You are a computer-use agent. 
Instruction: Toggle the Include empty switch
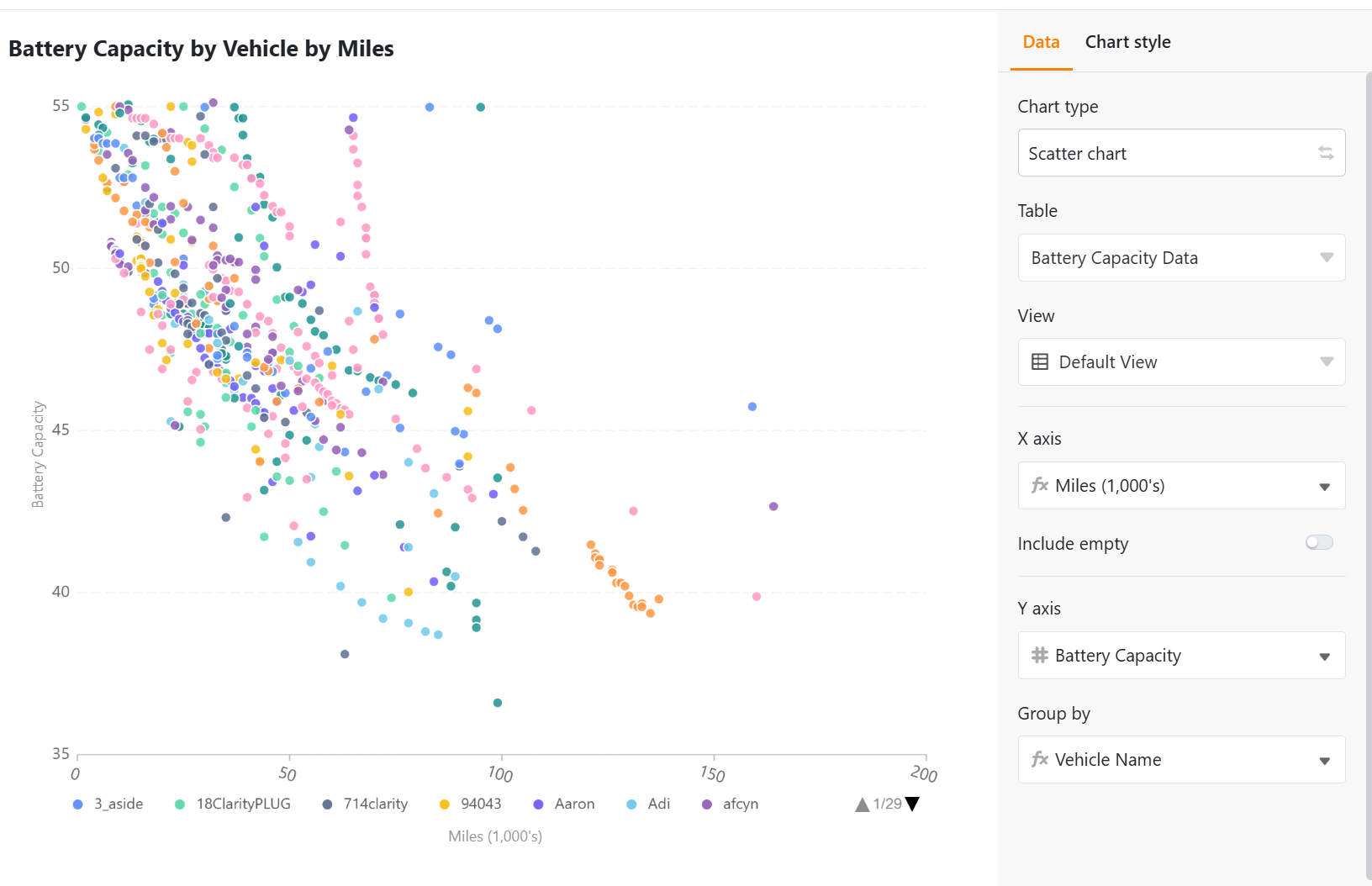[1318, 543]
